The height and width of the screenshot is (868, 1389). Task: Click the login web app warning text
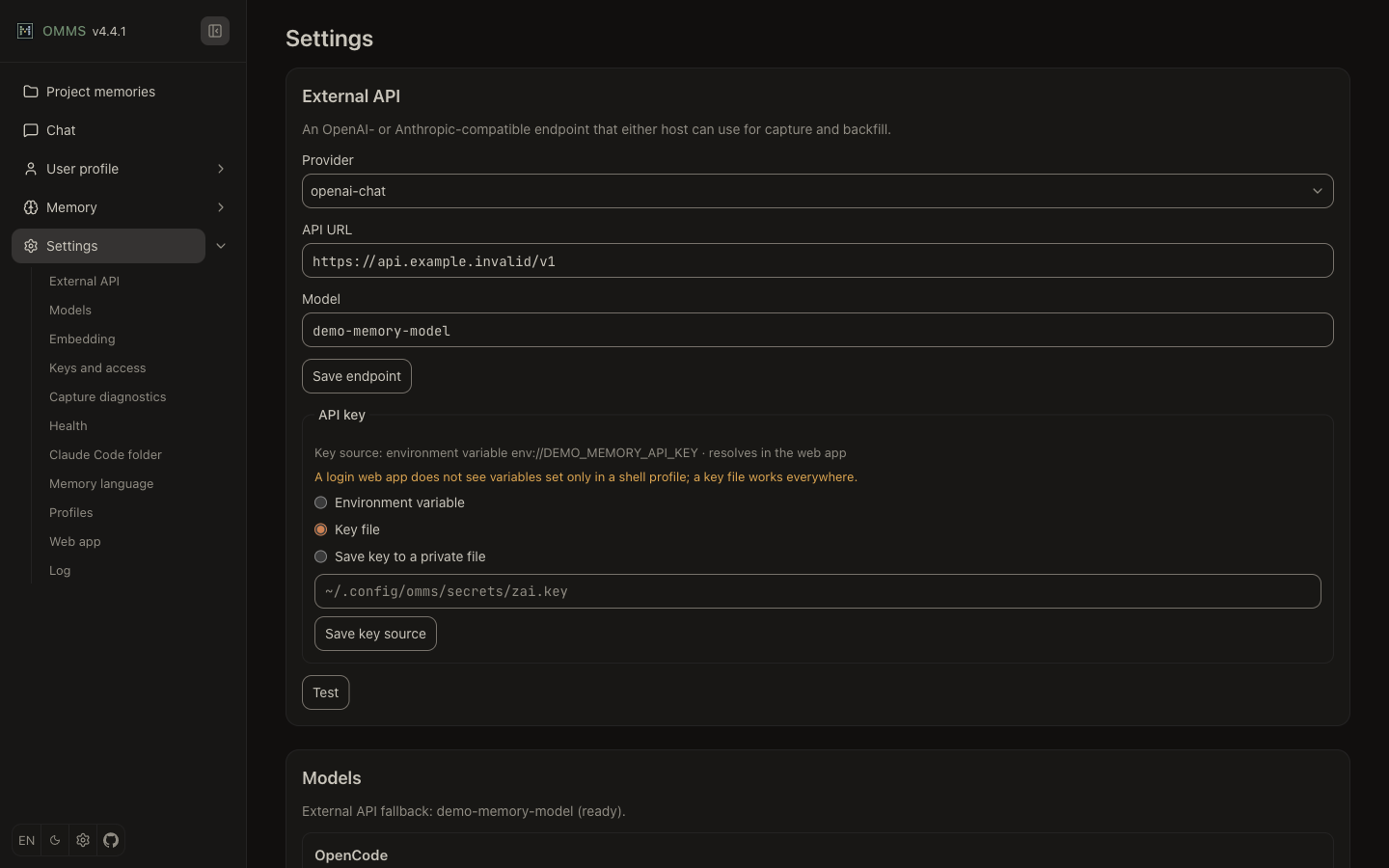tap(586, 476)
